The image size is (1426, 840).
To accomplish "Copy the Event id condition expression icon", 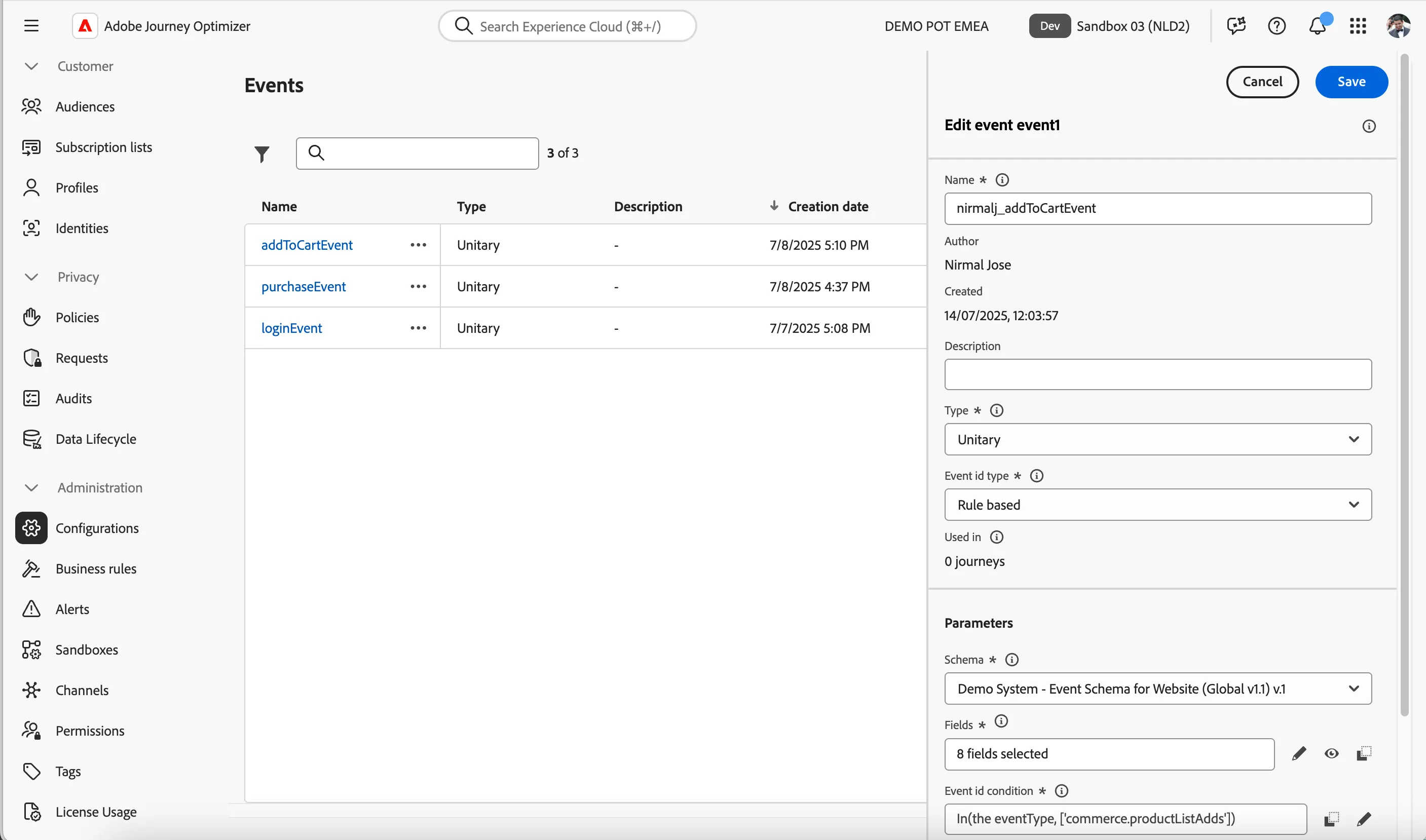I will (x=1331, y=819).
